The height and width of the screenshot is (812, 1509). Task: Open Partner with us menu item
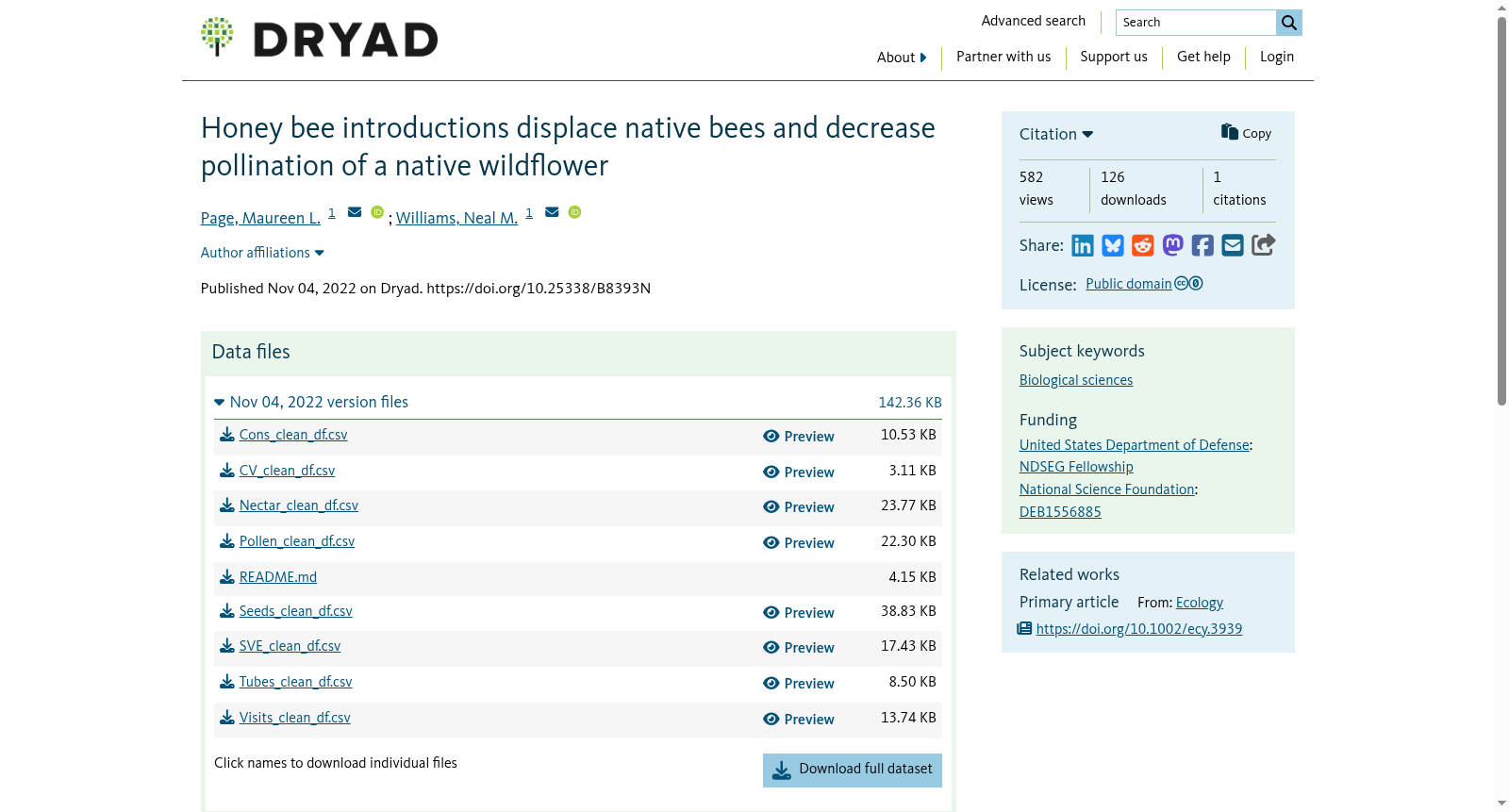[1003, 57]
